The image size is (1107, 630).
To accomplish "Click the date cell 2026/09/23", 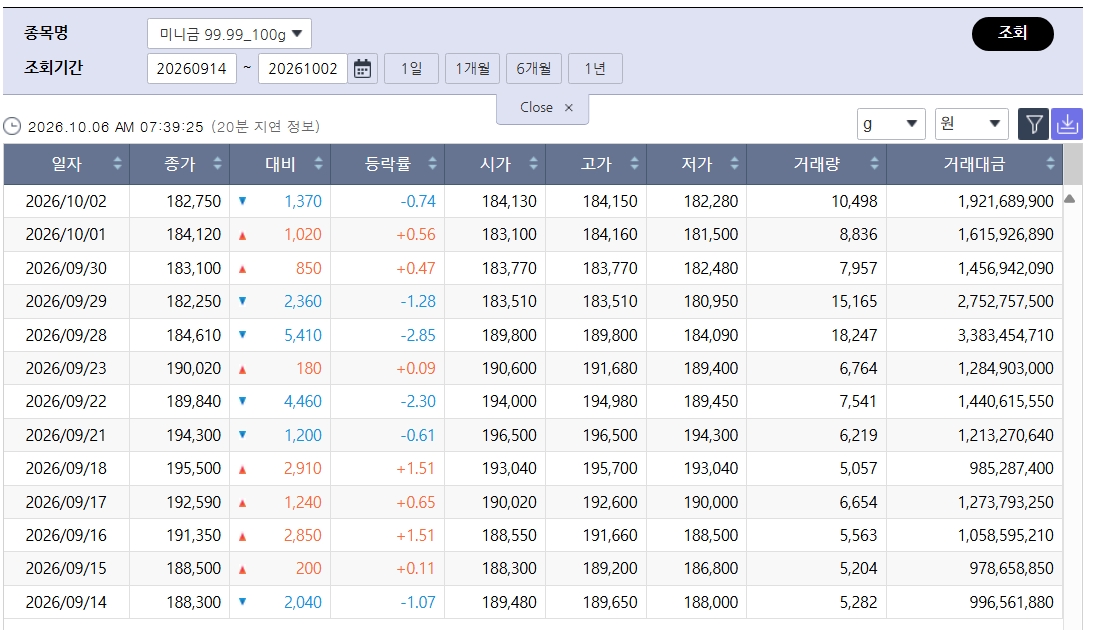I will tap(66, 369).
